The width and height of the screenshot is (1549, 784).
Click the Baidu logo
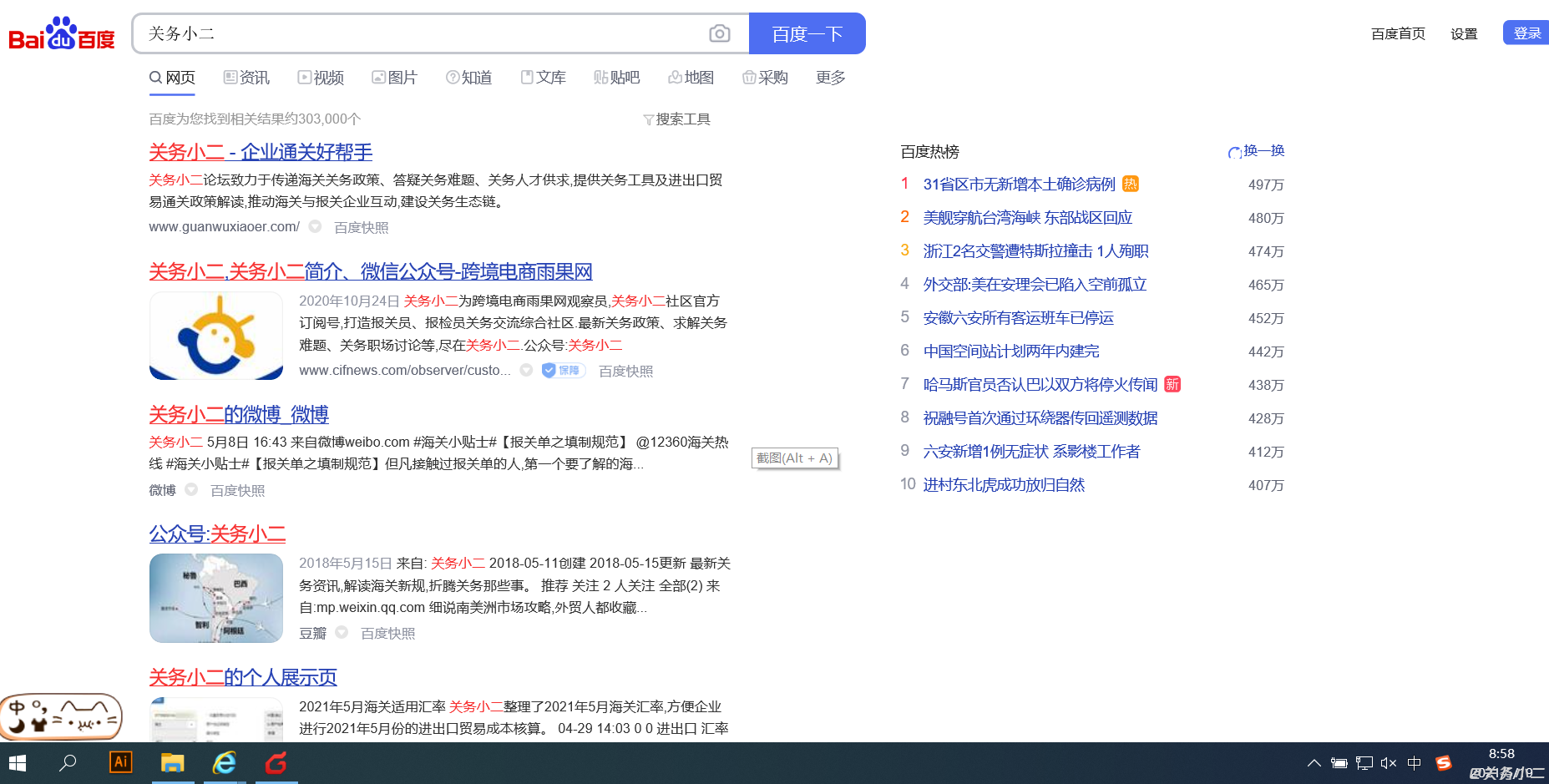coord(62,34)
